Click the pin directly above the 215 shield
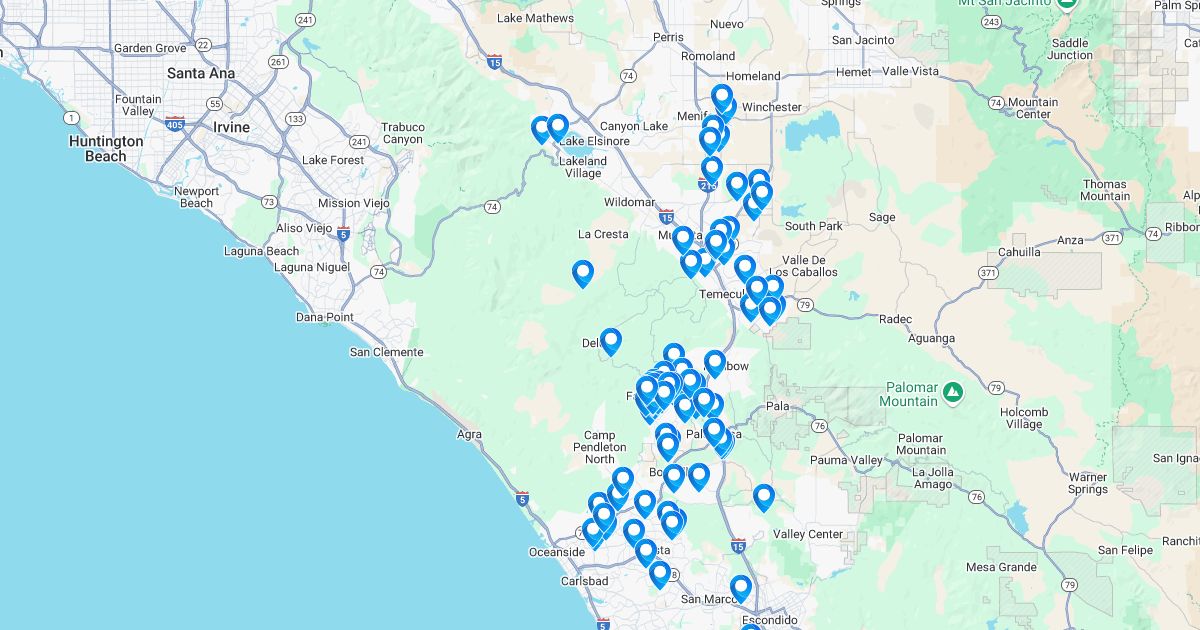 711,170
